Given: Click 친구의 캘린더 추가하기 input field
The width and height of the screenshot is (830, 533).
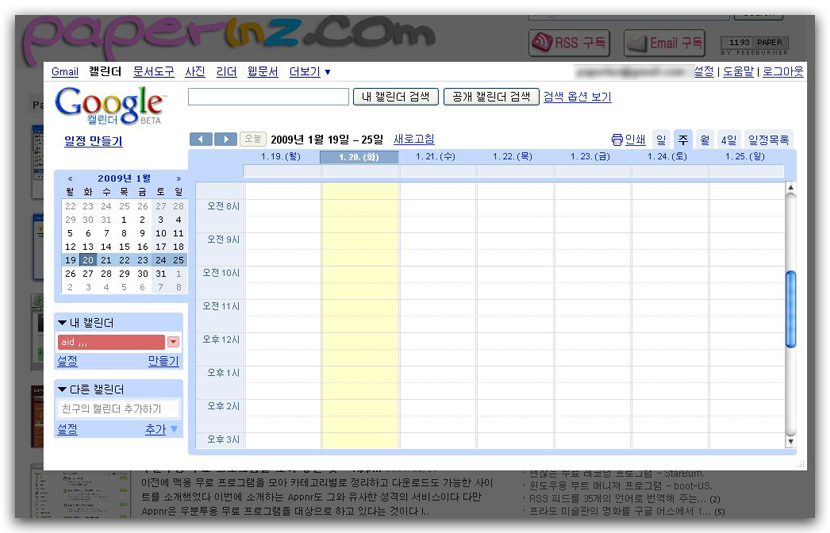Looking at the screenshot, I should pos(118,409).
